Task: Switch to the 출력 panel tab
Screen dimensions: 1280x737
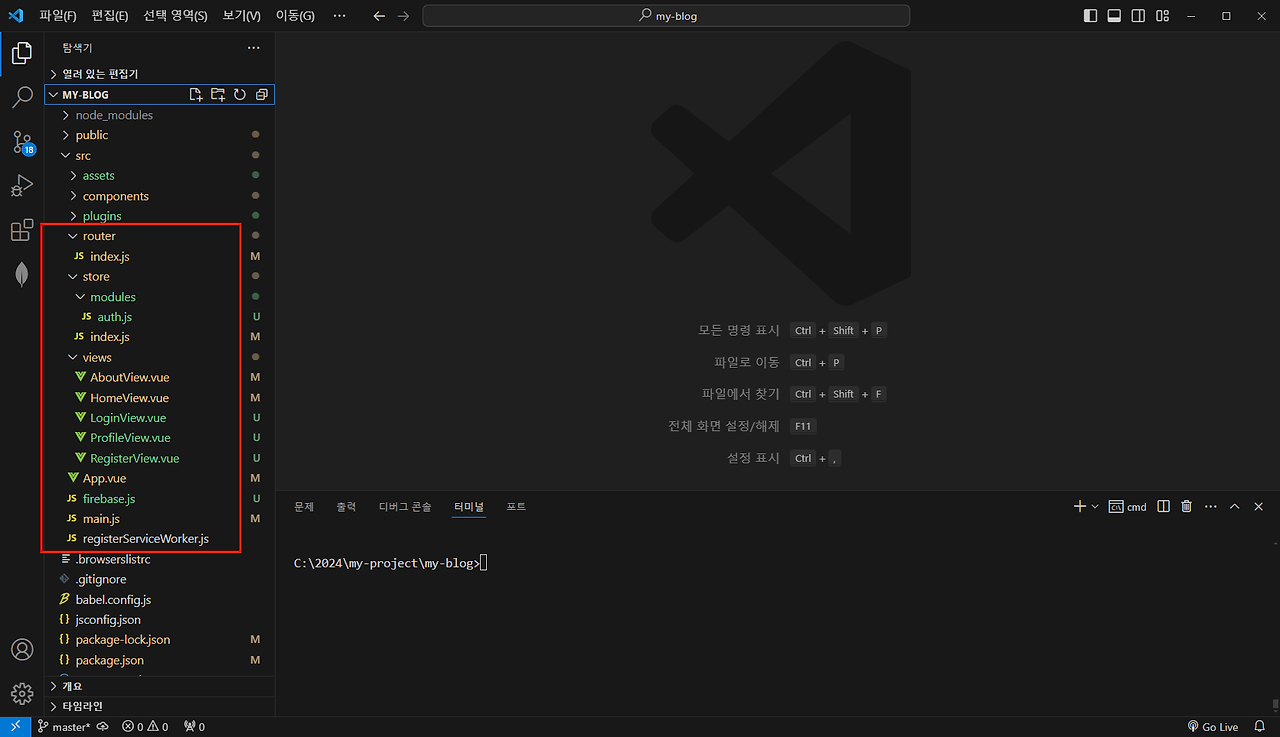Action: pos(346,507)
